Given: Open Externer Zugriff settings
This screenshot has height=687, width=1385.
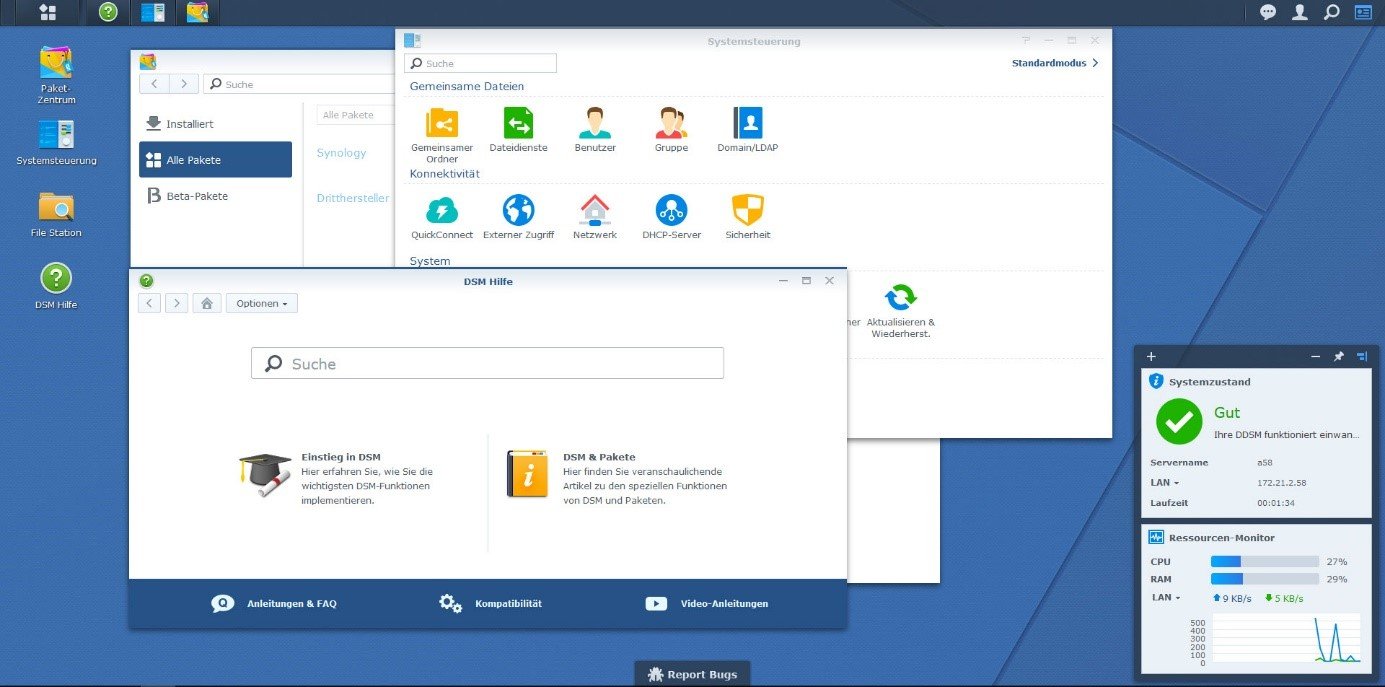Looking at the screenshot, I should pyautogui.click(x=518, y=217).
